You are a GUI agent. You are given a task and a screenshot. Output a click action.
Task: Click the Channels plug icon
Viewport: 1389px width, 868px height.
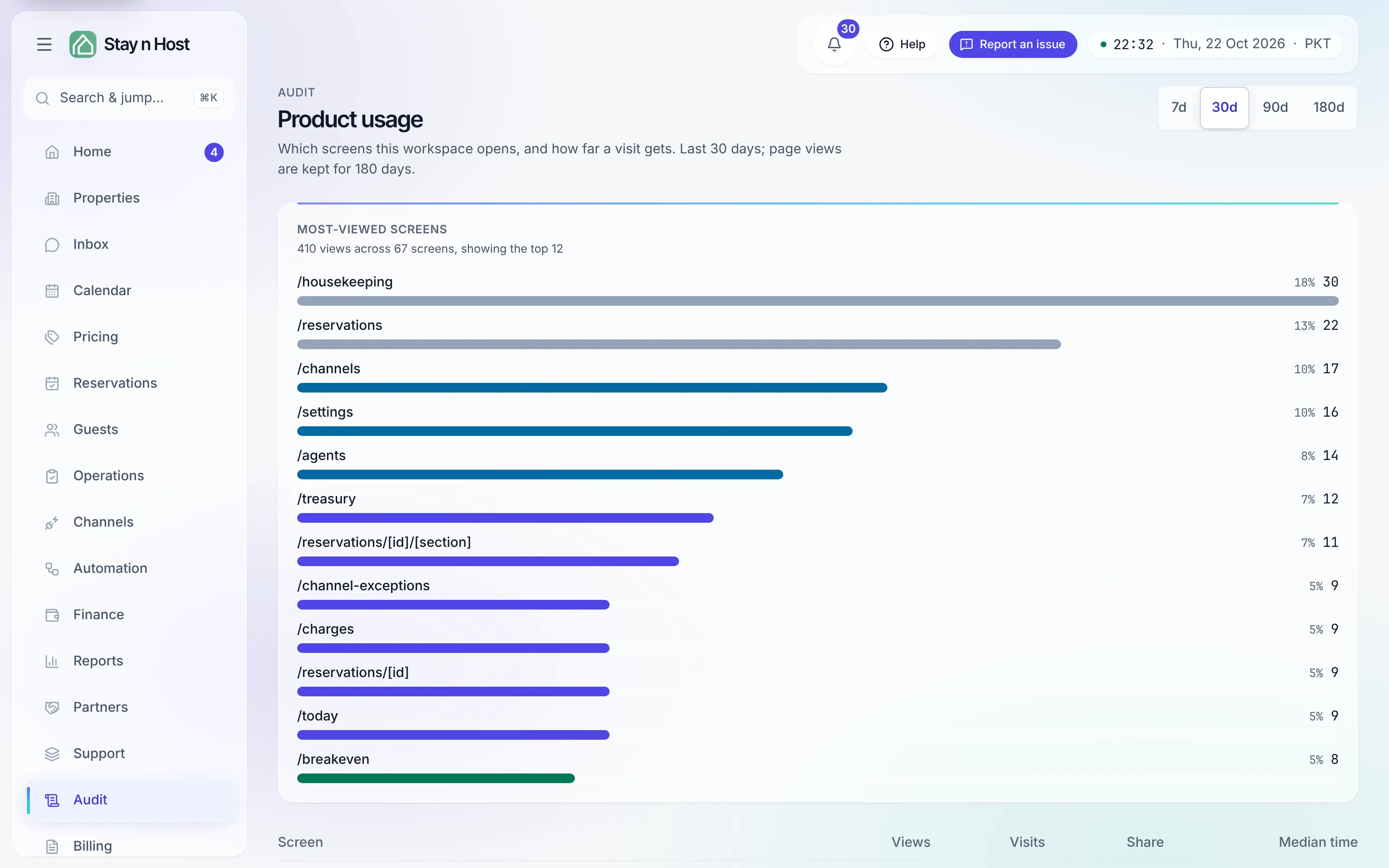[52, 522]
